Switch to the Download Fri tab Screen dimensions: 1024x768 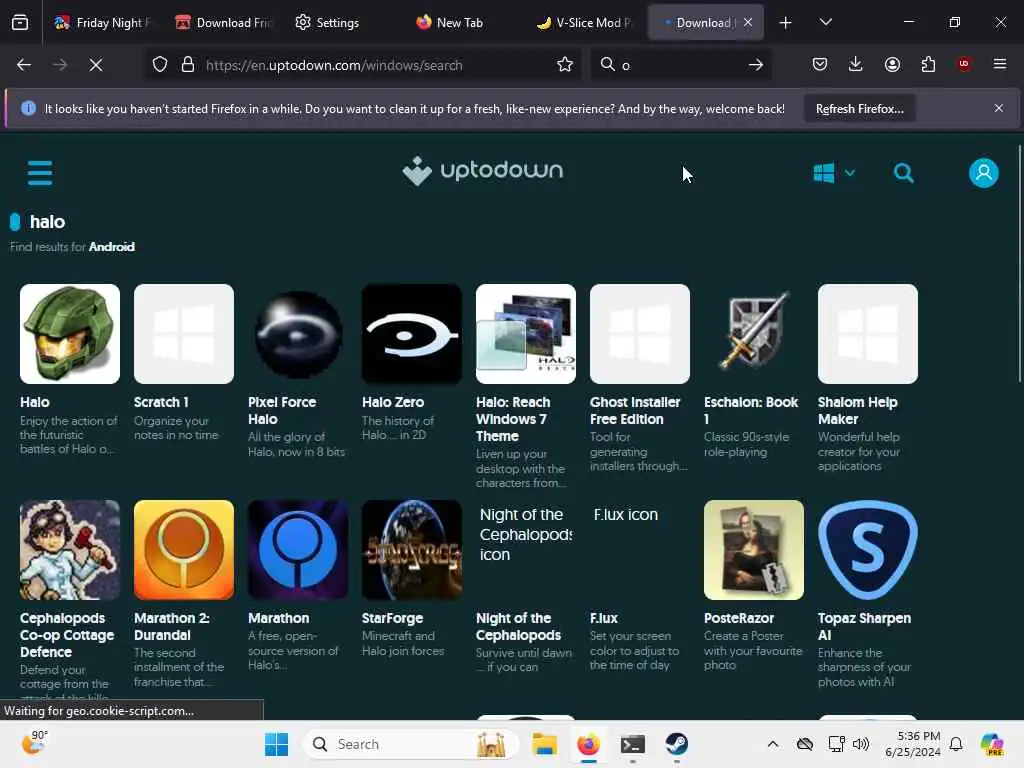tap(223, 23)
